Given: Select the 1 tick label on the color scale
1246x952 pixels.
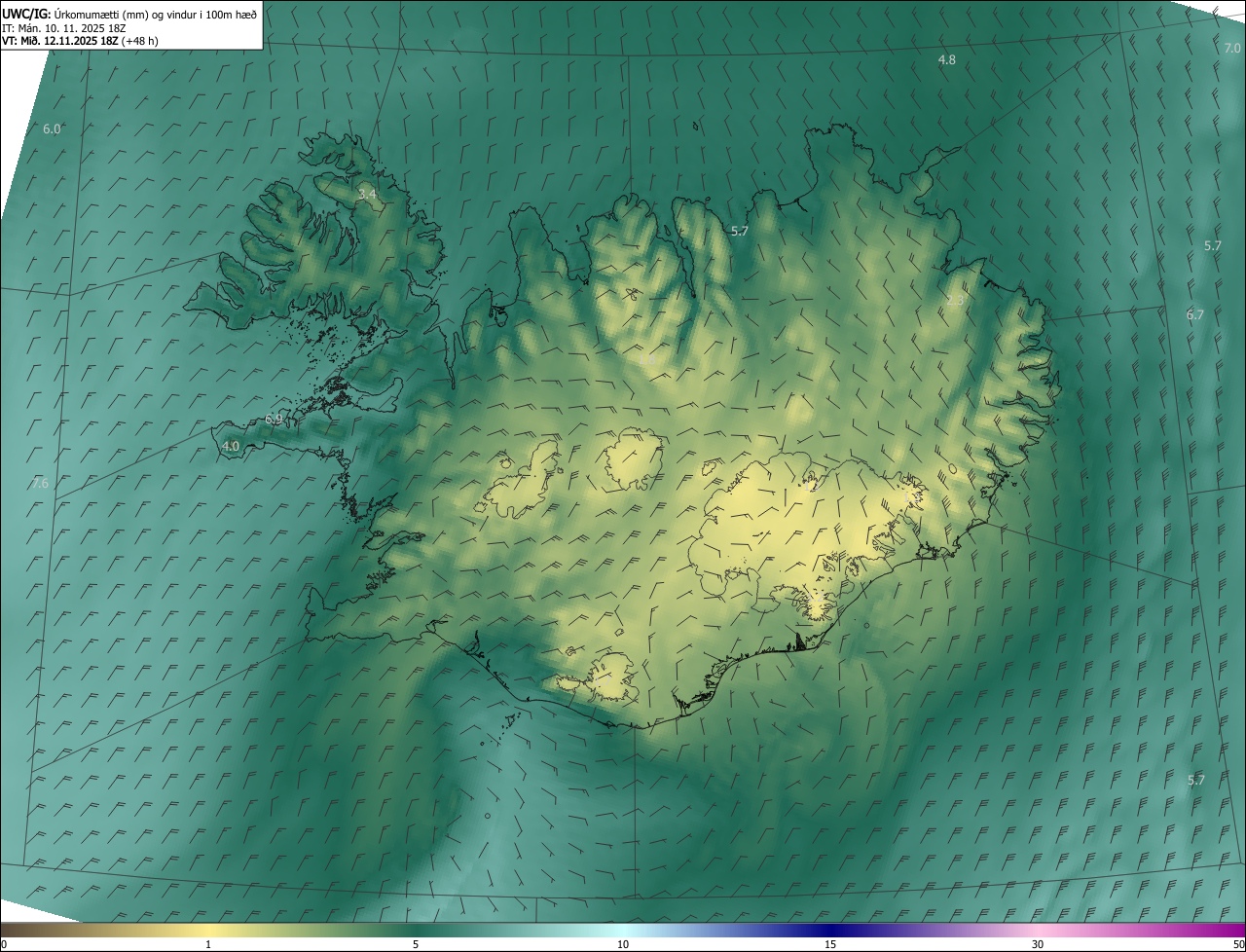Looking at the screenshot, I should coord(208,944).
